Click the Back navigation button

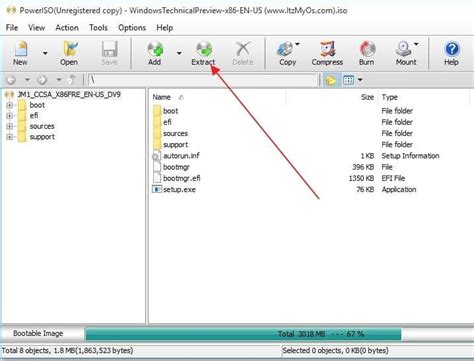tap(11, 80)
